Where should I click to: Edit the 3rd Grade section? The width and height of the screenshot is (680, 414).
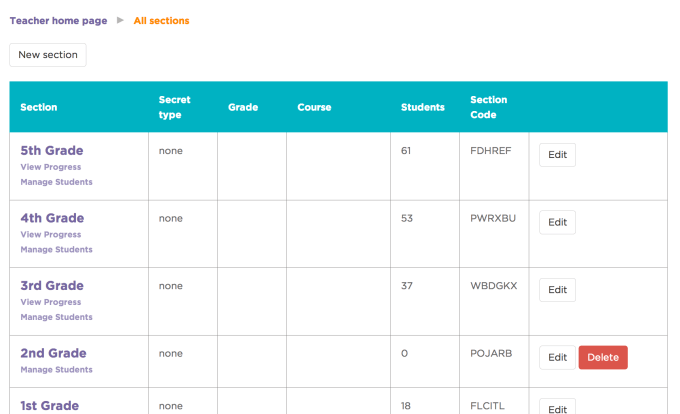[557, 290]
